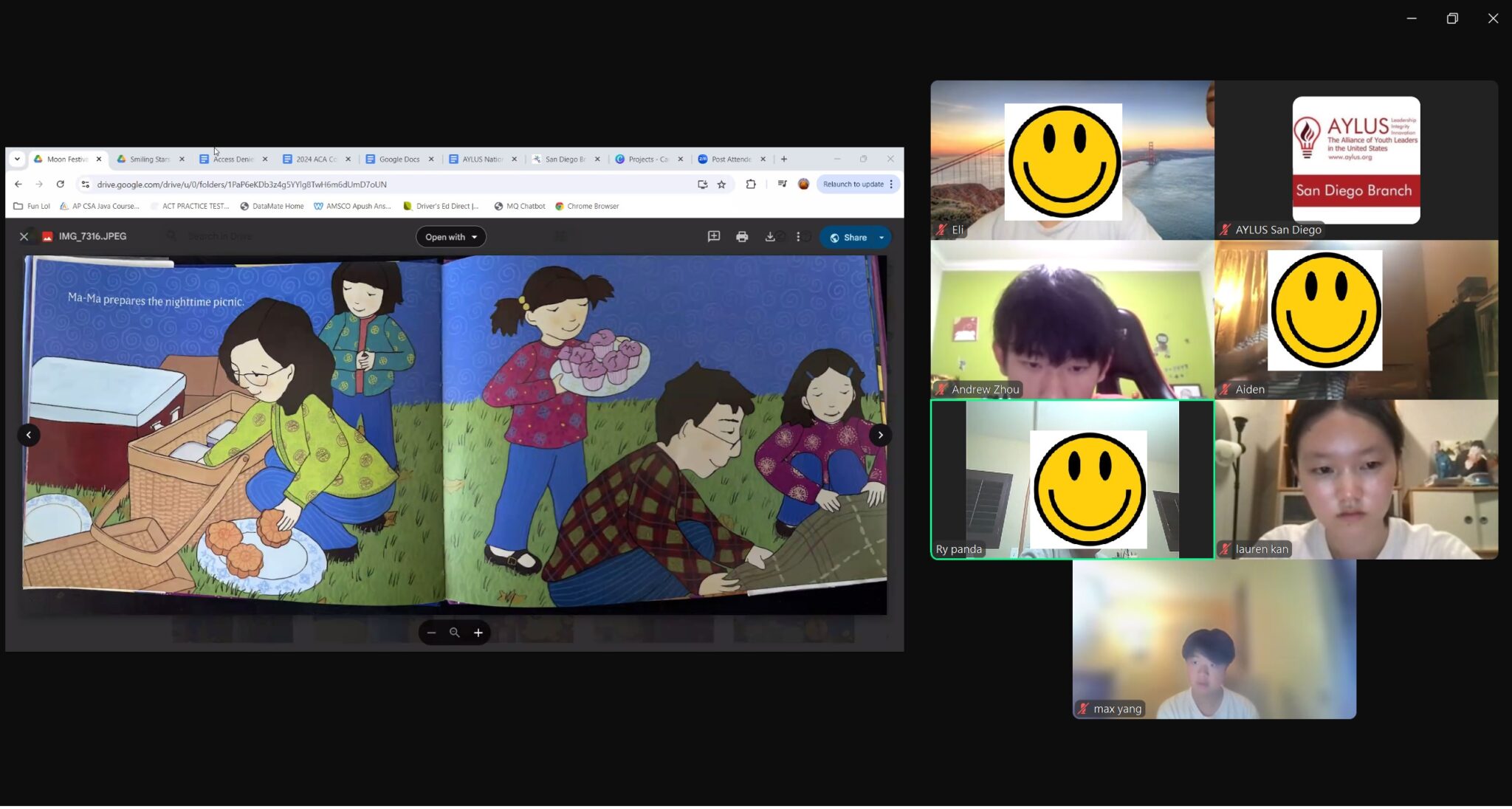Open Chrome tab search dropdown
The width and height of the screenshot is (1512, 809).
click(x=17, y=159)
